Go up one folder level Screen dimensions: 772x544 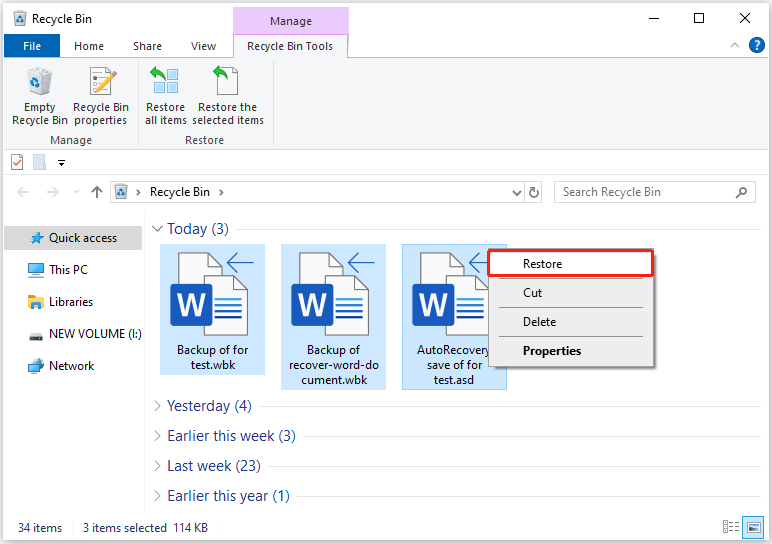coord(97,192)
